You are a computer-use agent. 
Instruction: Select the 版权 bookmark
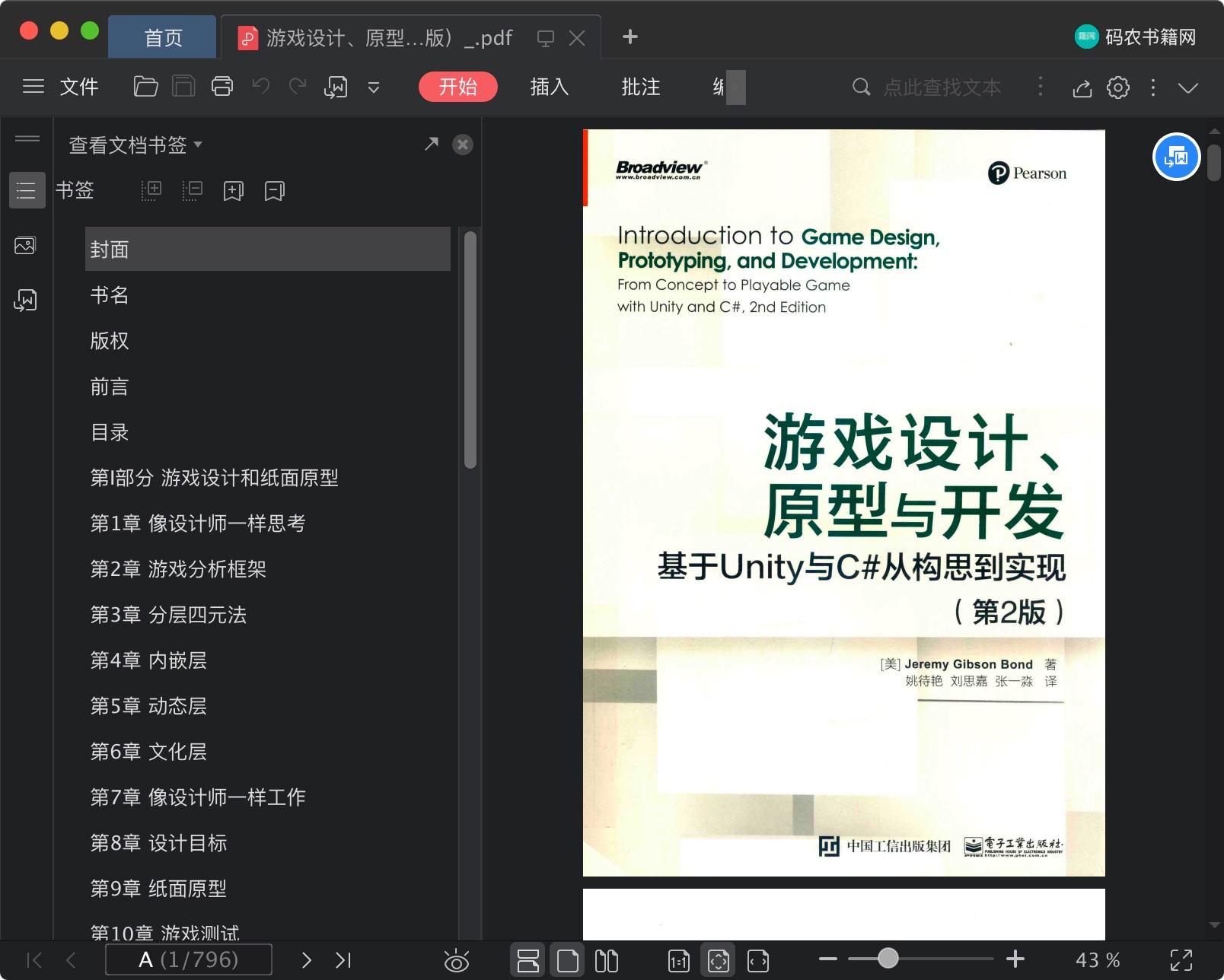click(110, 341)
